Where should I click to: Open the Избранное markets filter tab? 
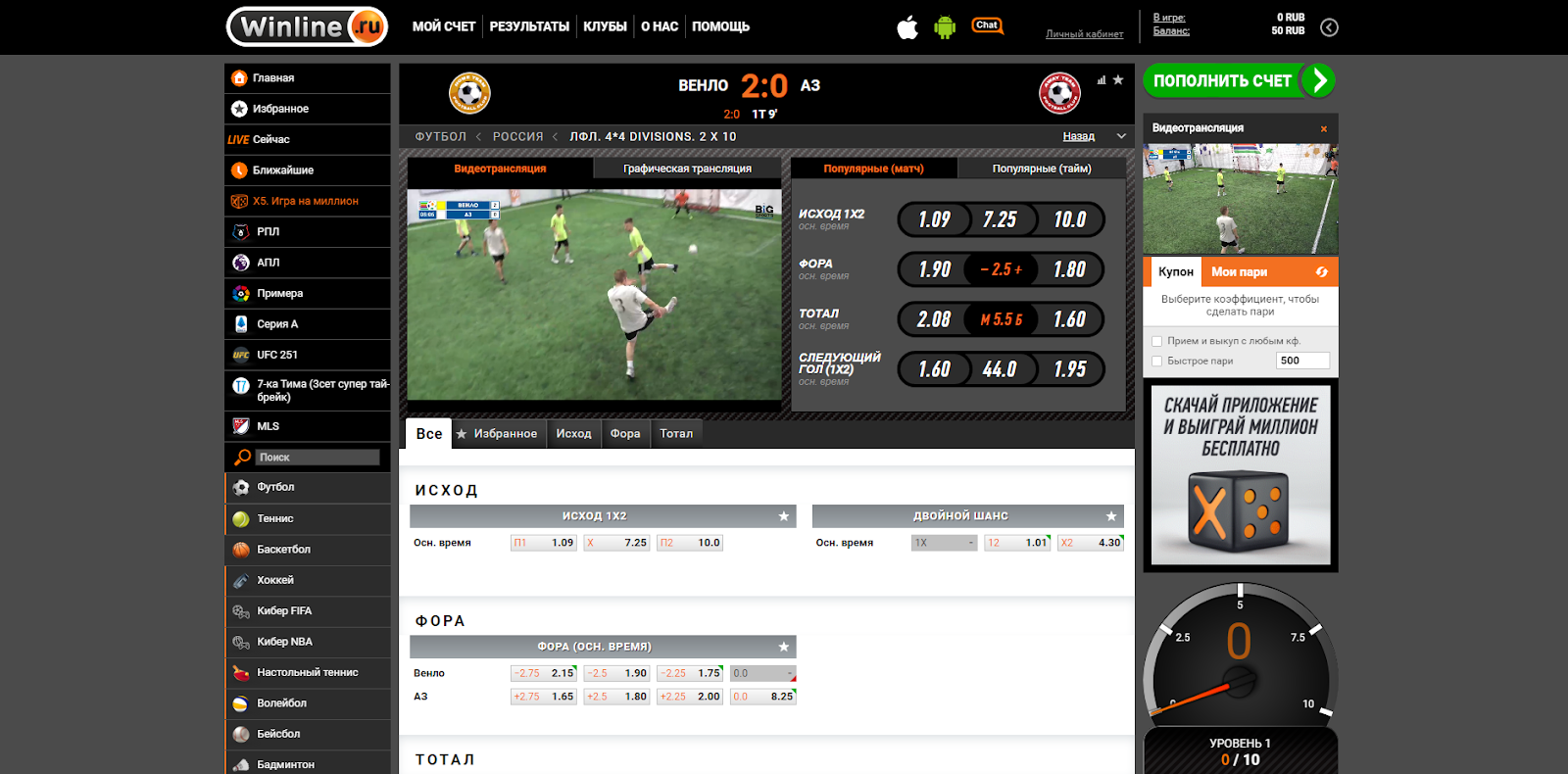coord(497,434)
